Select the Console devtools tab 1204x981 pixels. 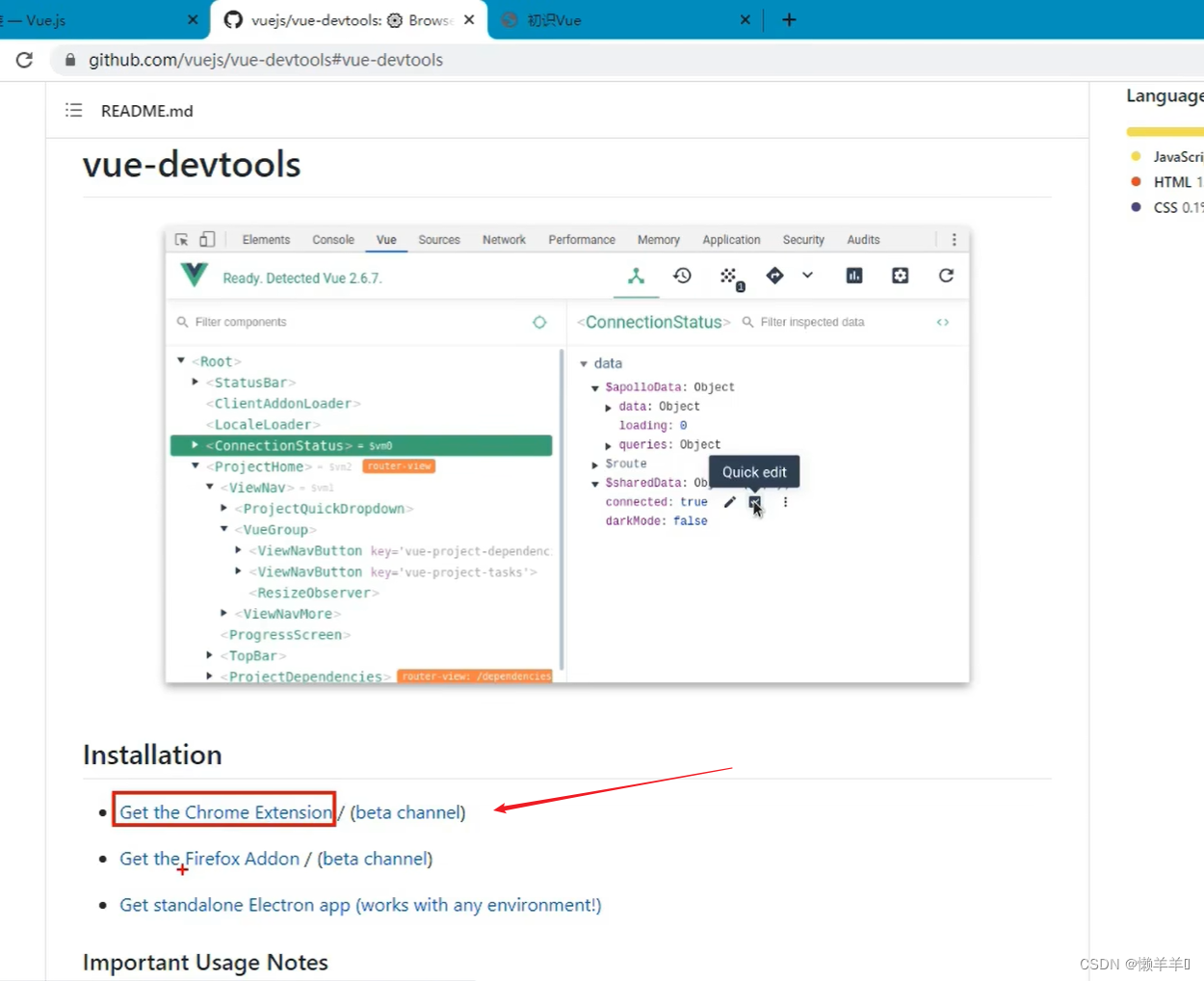pyautogui.click(x=333, y=240)
